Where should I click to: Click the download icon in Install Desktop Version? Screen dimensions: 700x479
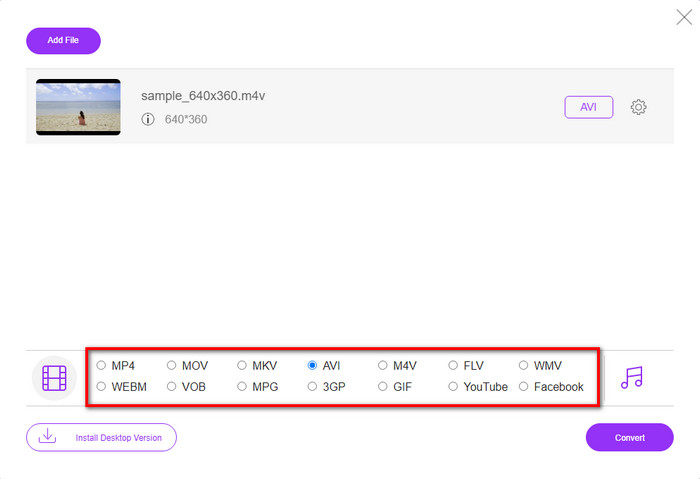(47, 436)
